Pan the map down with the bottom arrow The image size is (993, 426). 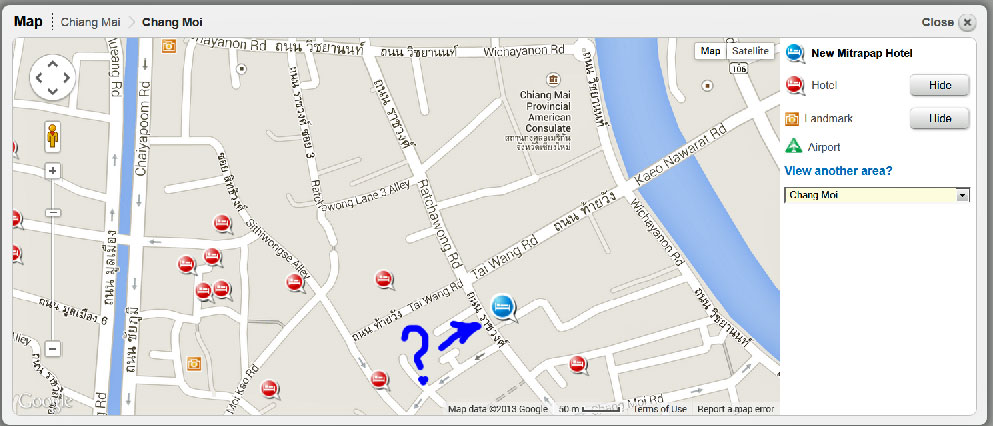click(x=53, y=91)
